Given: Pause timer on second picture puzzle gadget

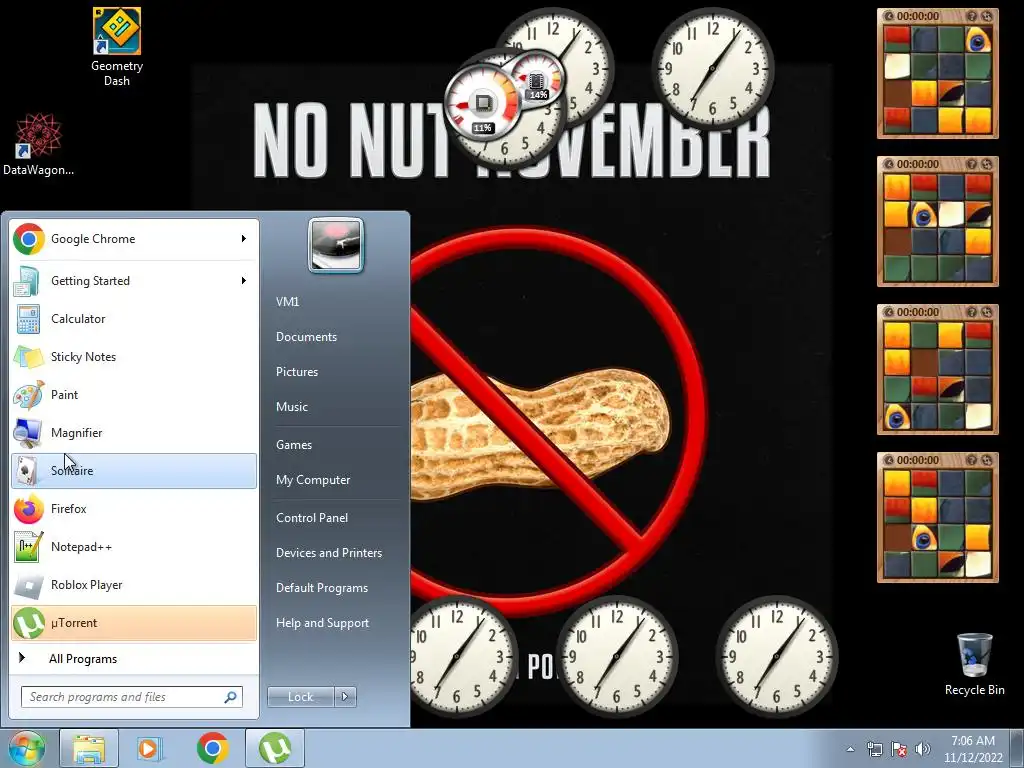Looking at the screenshot, I should click(x=888, y=165).
